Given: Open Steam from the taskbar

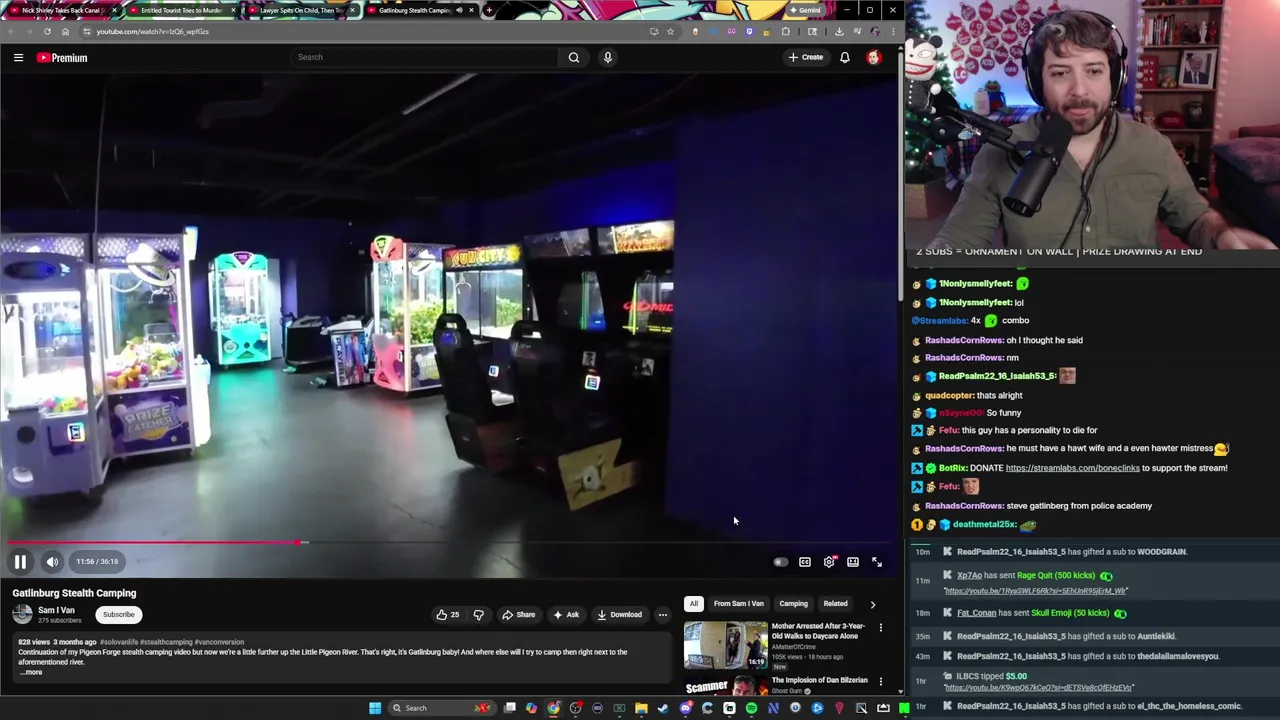Looking at the screenshot, I should (x=663, y=708).
